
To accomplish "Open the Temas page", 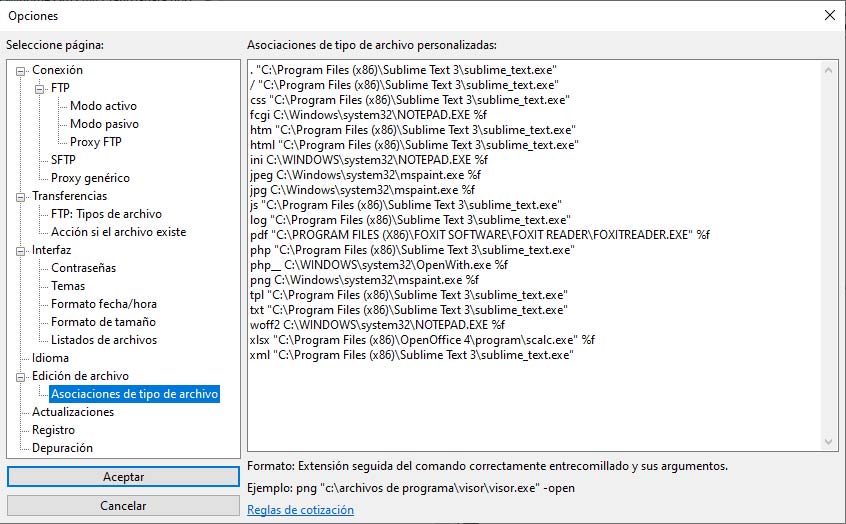I will click(x=68, y=285).
